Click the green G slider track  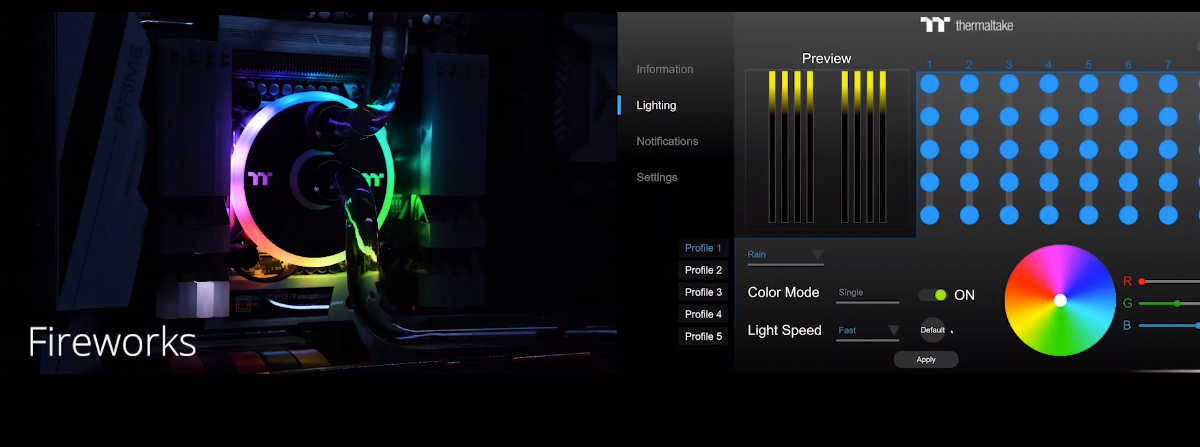click(x=1170, y=303)
